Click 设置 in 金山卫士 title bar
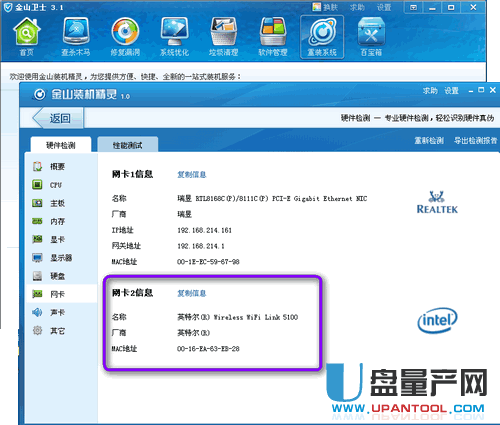 point(384,7)
